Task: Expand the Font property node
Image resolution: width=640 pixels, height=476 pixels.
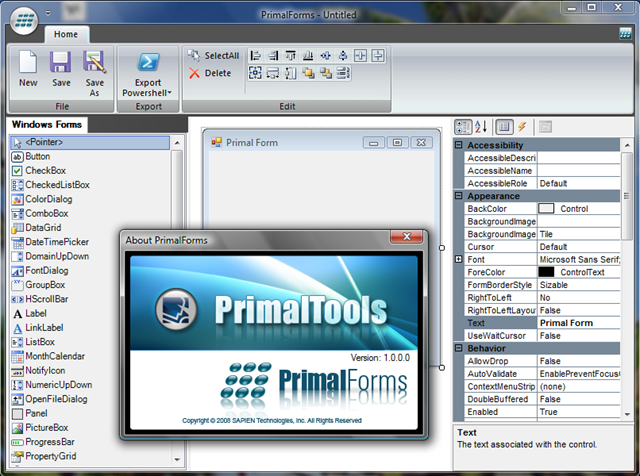Action: 459,259
